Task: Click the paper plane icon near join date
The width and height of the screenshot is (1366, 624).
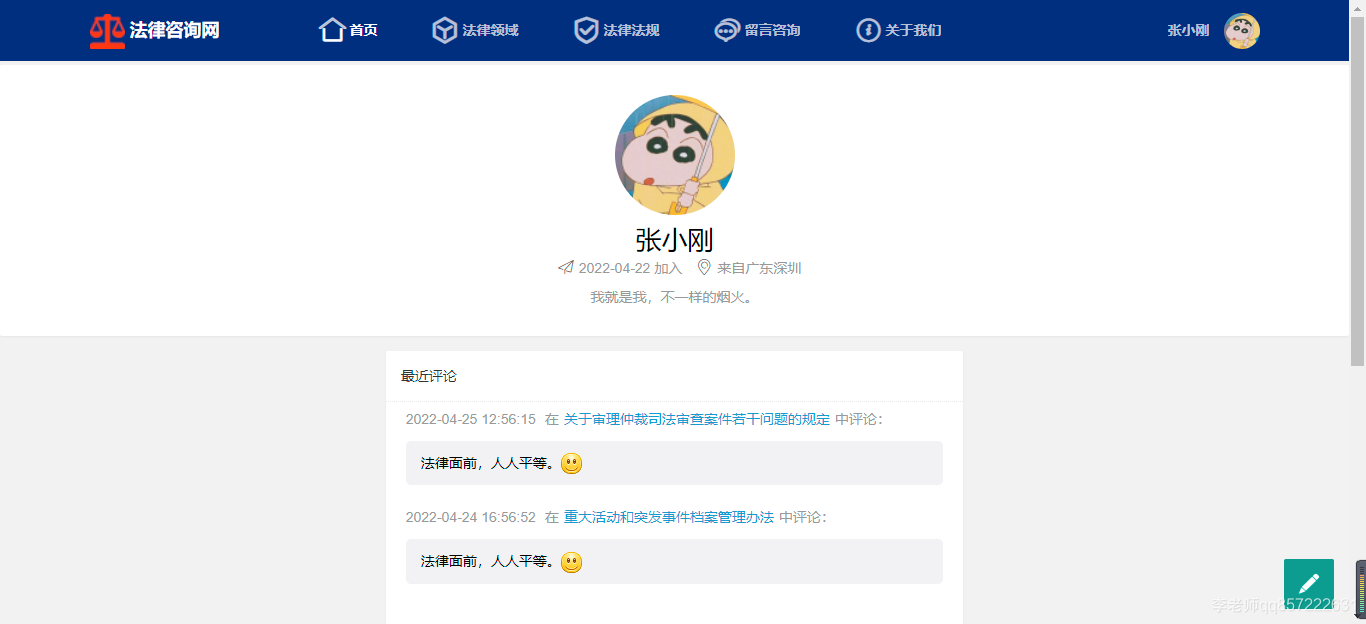Action: pos(566,267)
